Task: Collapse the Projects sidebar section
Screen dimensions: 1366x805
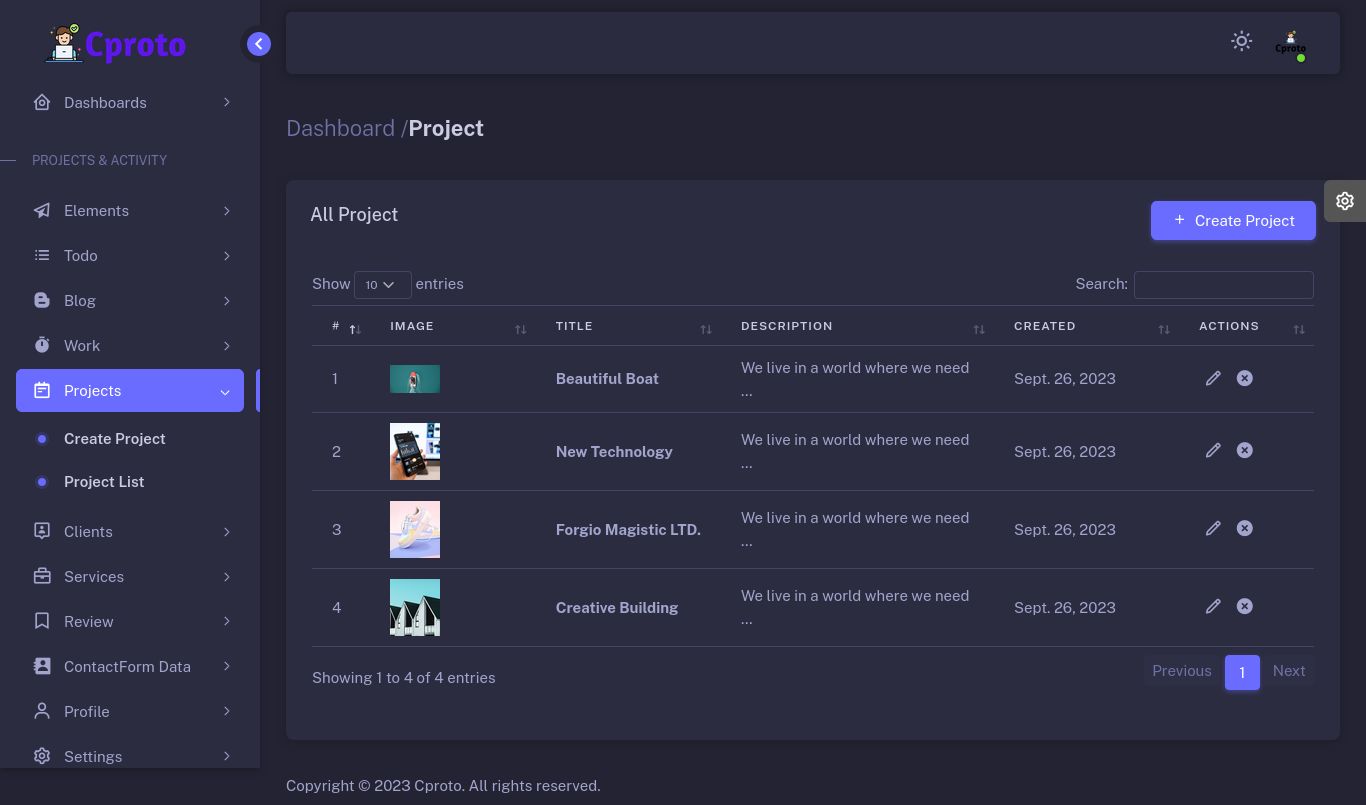Action: click(130, 391)
